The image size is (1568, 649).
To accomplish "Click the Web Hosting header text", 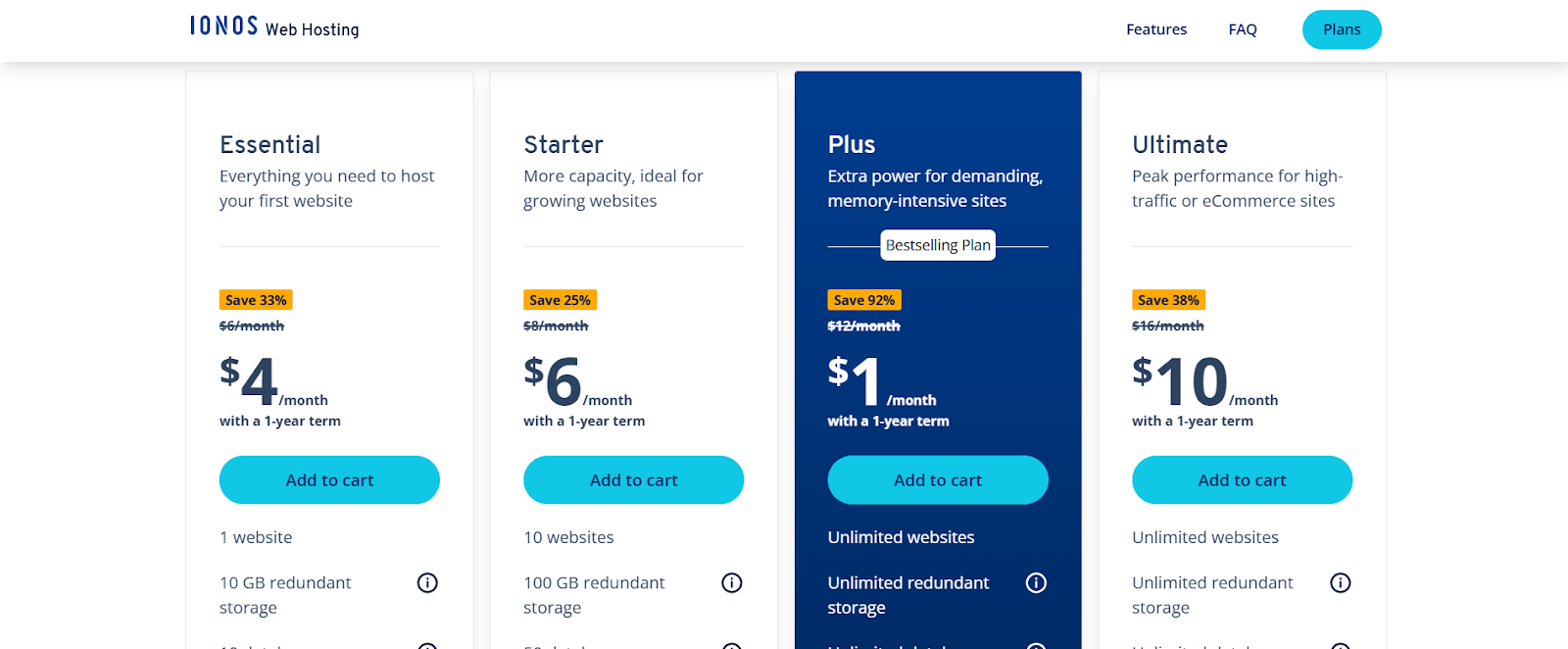I will tap(312, 29).
